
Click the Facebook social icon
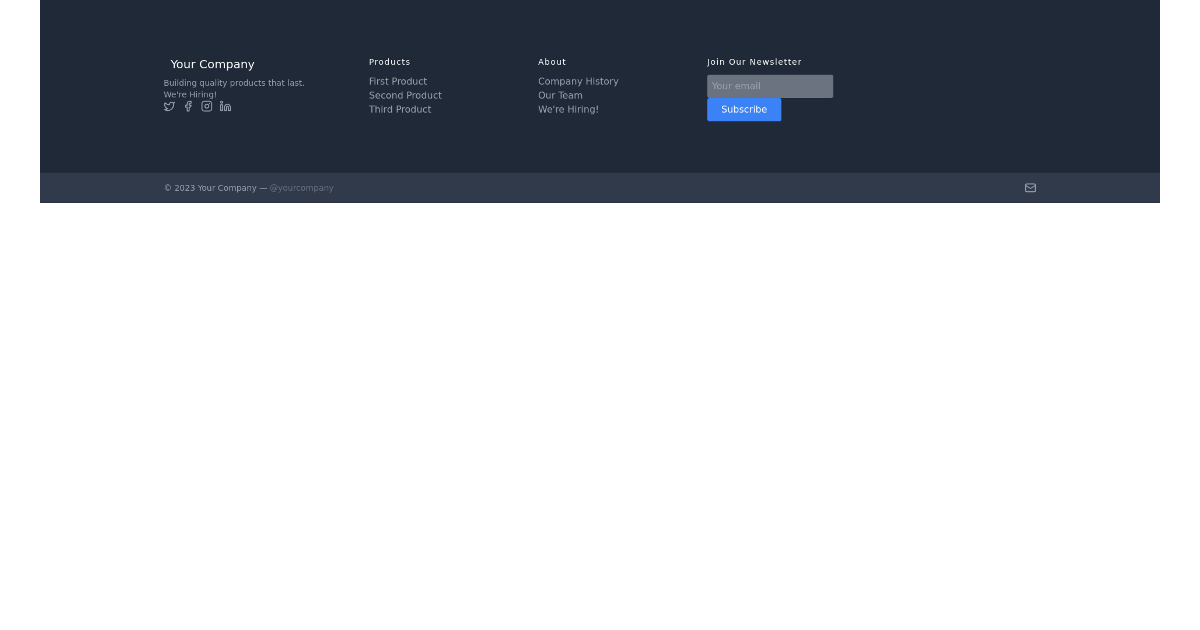coord(187,106)
